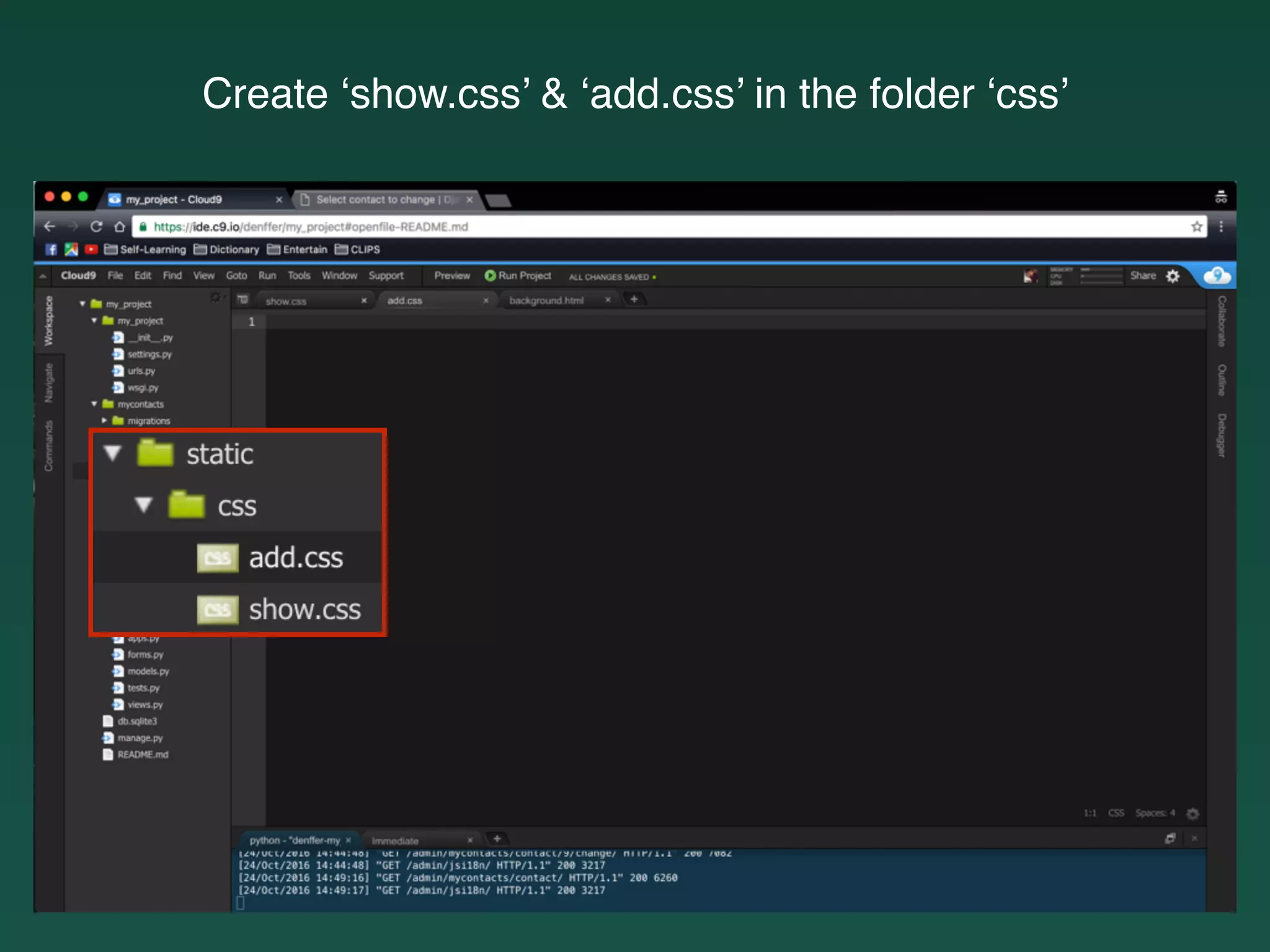Open show.css in file tree

304,610
